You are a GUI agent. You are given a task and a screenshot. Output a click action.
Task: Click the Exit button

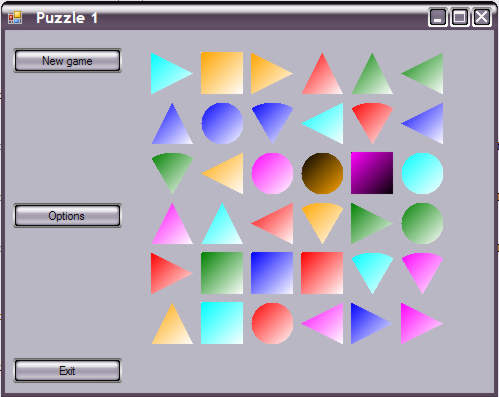tap(67, 370)
